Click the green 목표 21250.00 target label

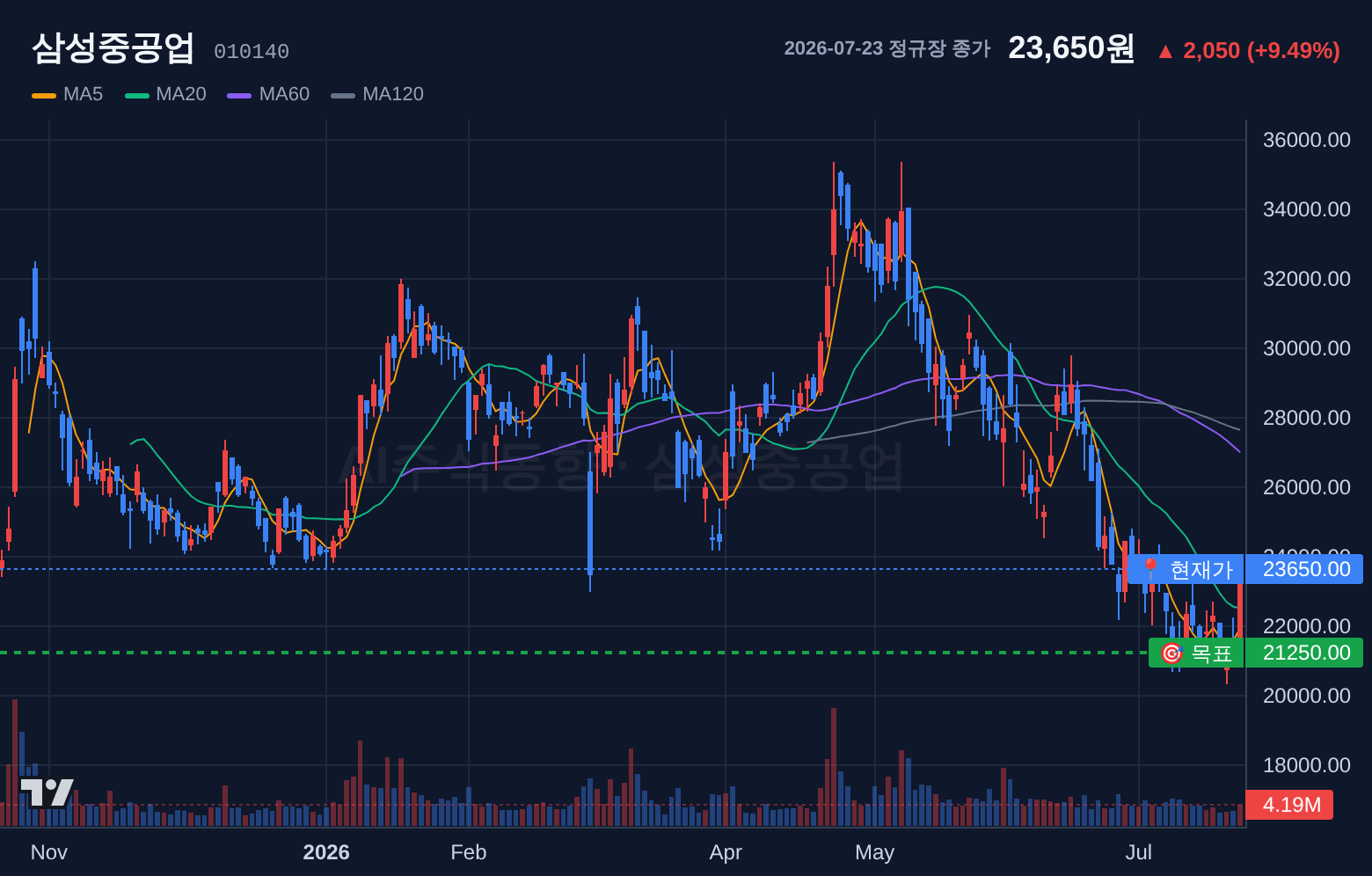click(1256, 653)
